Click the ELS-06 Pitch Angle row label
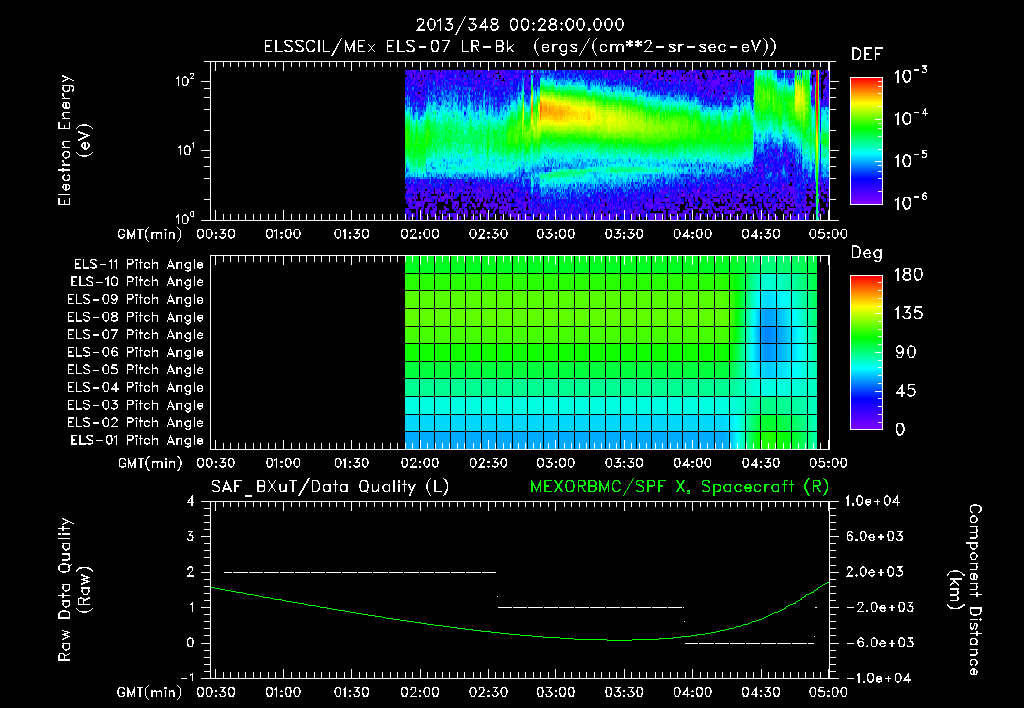This screenshot has height=708, width=1024. coord(135,353)
